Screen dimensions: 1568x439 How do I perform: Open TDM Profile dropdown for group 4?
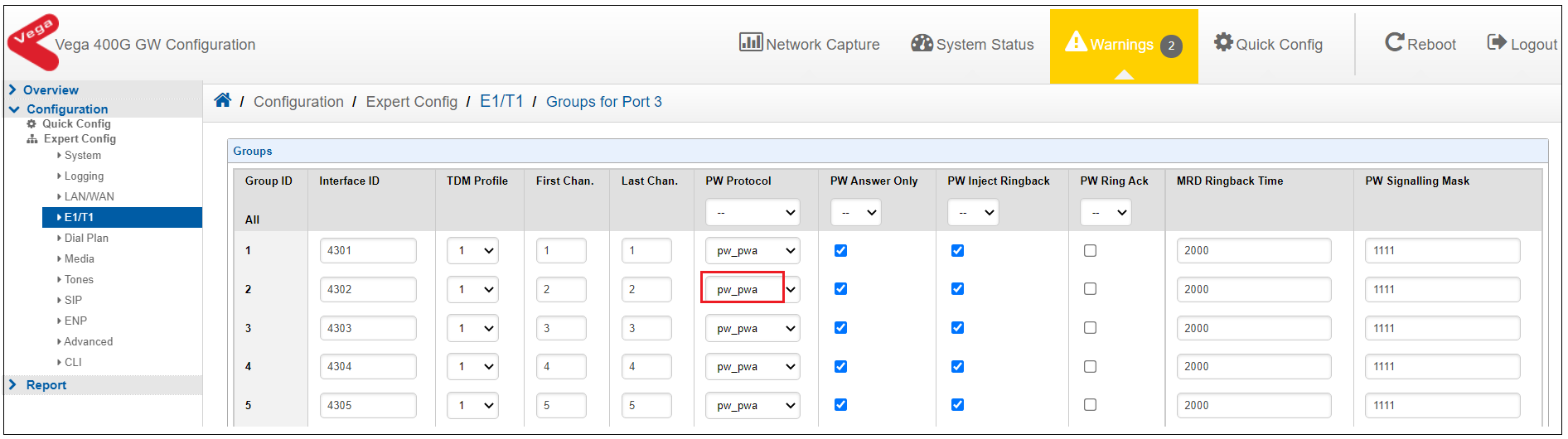472,366
